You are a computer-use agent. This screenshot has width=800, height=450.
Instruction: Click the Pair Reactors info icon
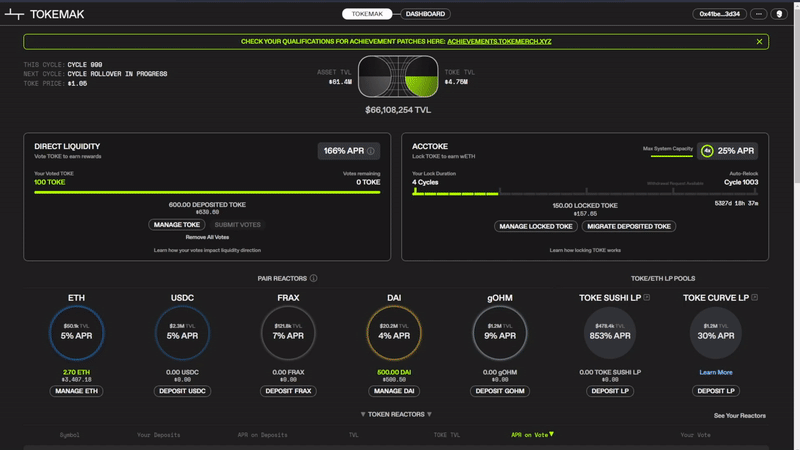313,278
